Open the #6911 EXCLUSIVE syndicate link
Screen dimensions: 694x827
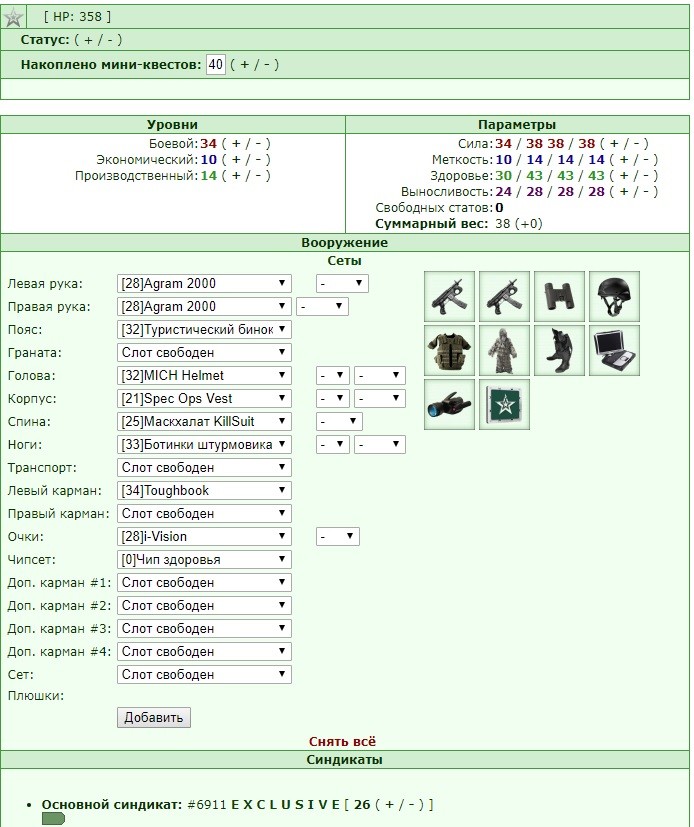264,805
